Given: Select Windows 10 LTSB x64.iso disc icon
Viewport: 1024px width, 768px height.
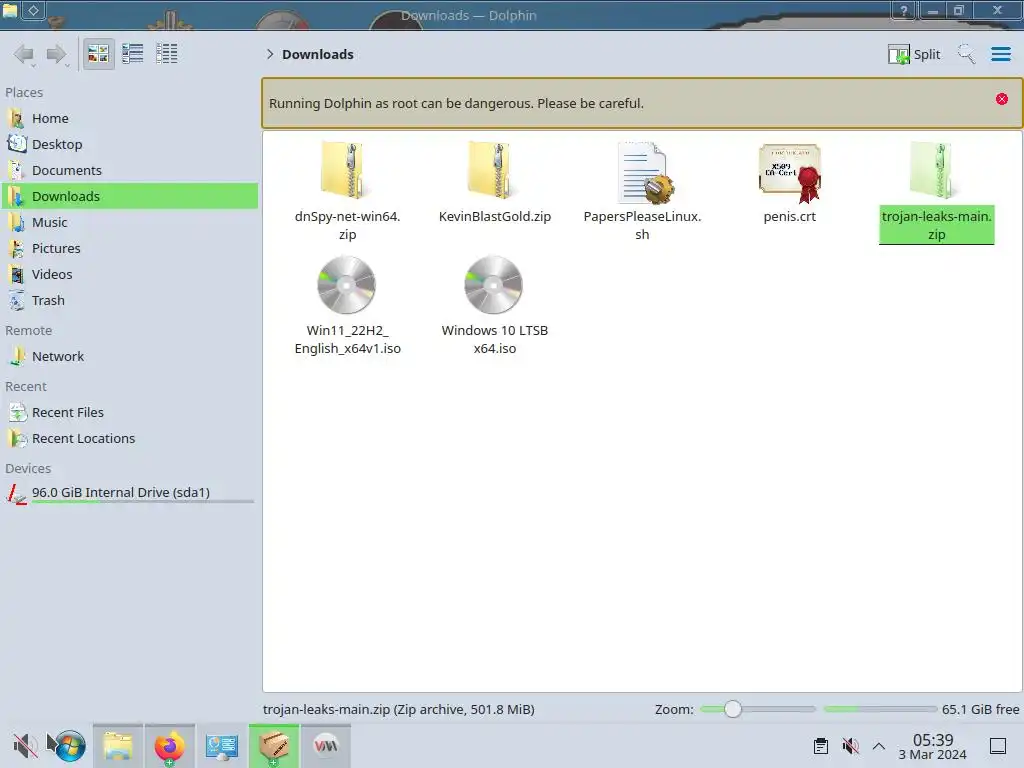Looking at the screenshot, I should pyautogui.click(x=494, y=285).
